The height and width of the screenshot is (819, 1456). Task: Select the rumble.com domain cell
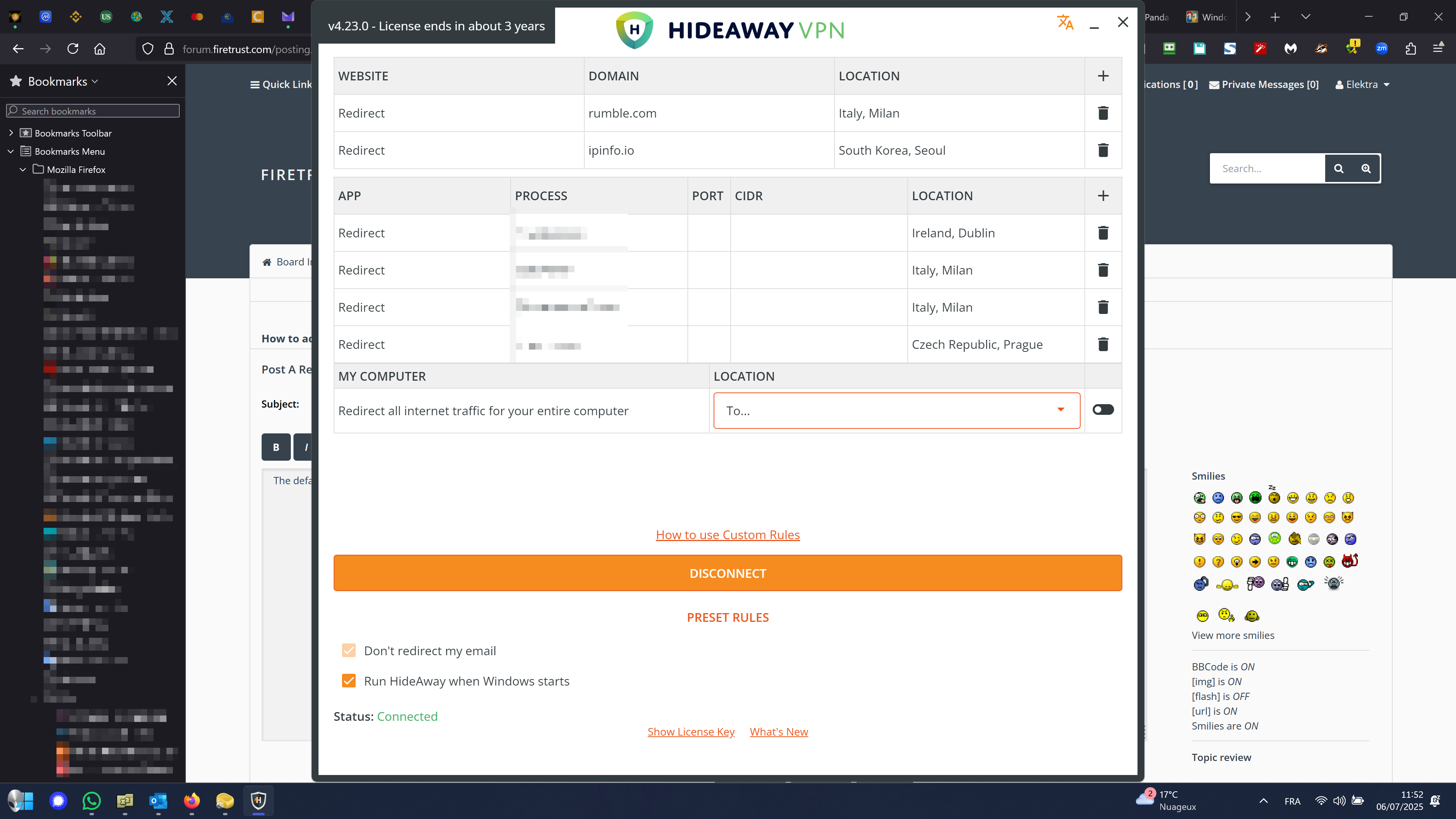coord(709,113)
